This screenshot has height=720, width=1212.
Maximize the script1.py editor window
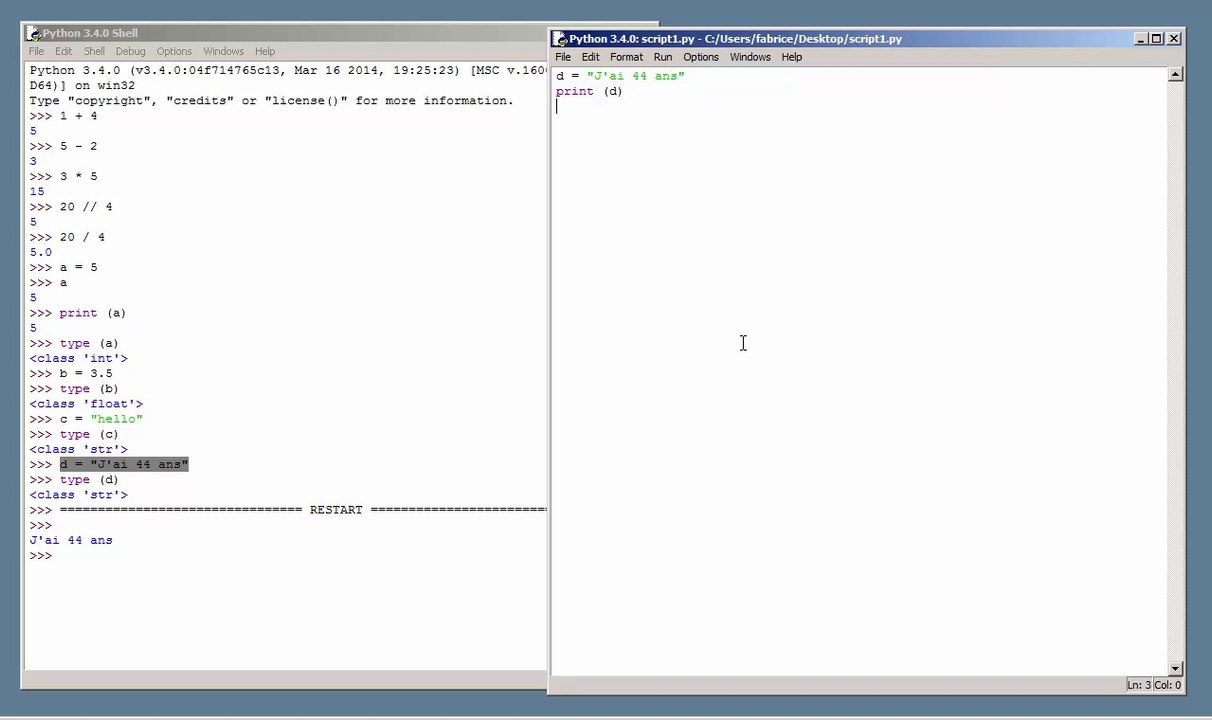click(1157, 39)
